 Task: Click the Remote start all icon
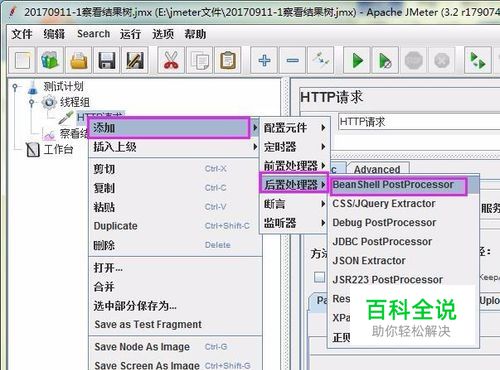click(x=478, y=61)
